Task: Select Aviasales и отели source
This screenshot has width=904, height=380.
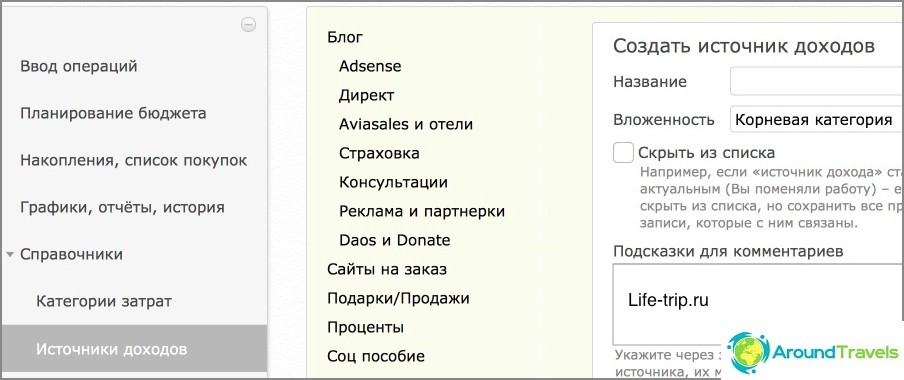Action: pos(406,124)
